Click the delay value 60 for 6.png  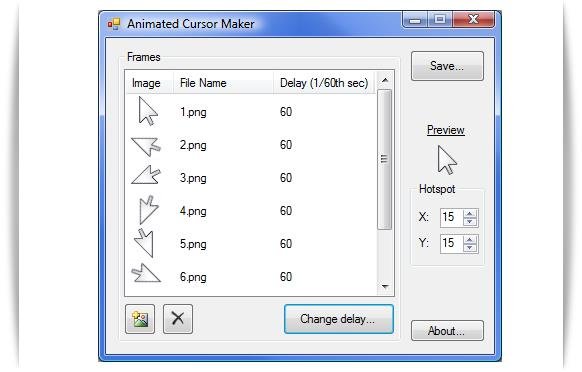click(x=286, y=277)
